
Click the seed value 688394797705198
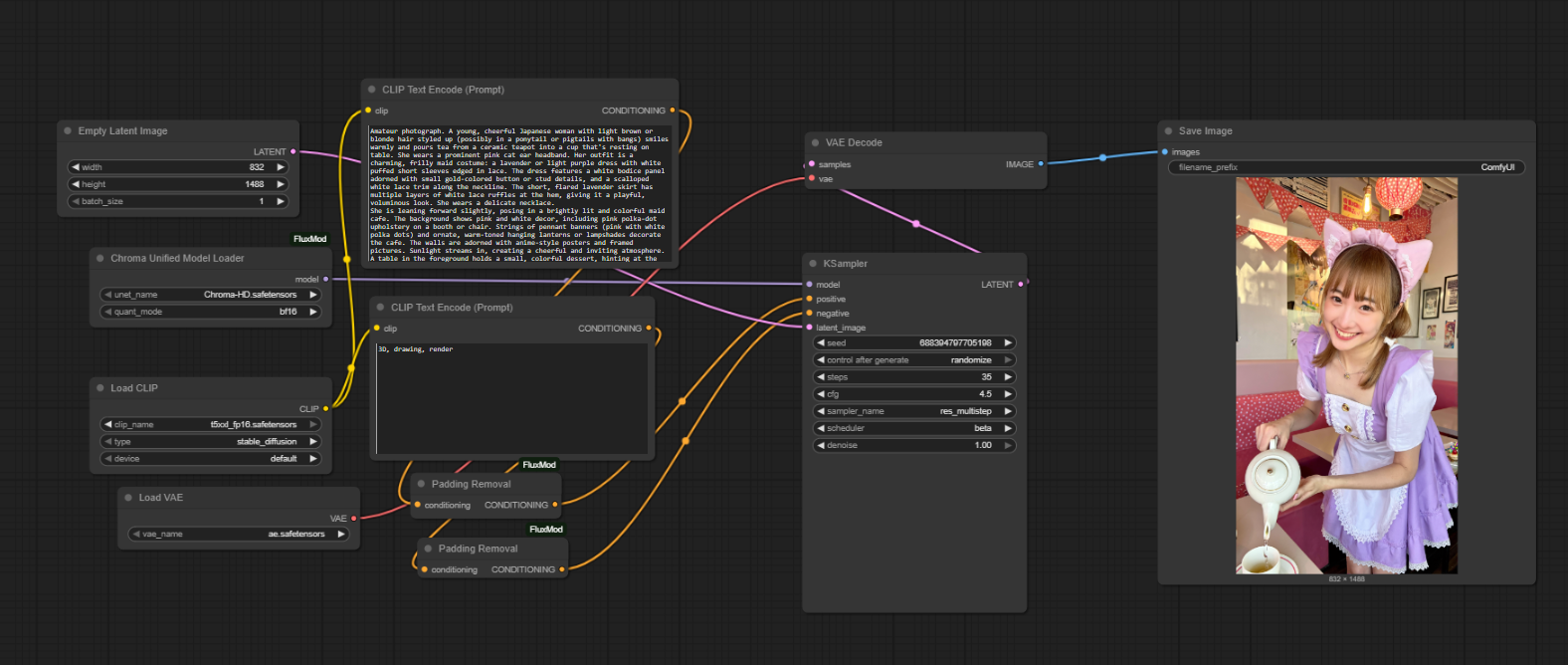tap(955, 342)
